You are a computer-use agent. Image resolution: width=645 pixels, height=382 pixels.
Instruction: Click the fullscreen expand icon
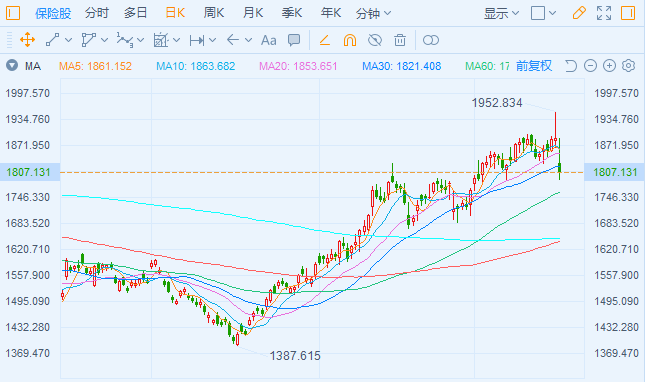coord(604,13)
